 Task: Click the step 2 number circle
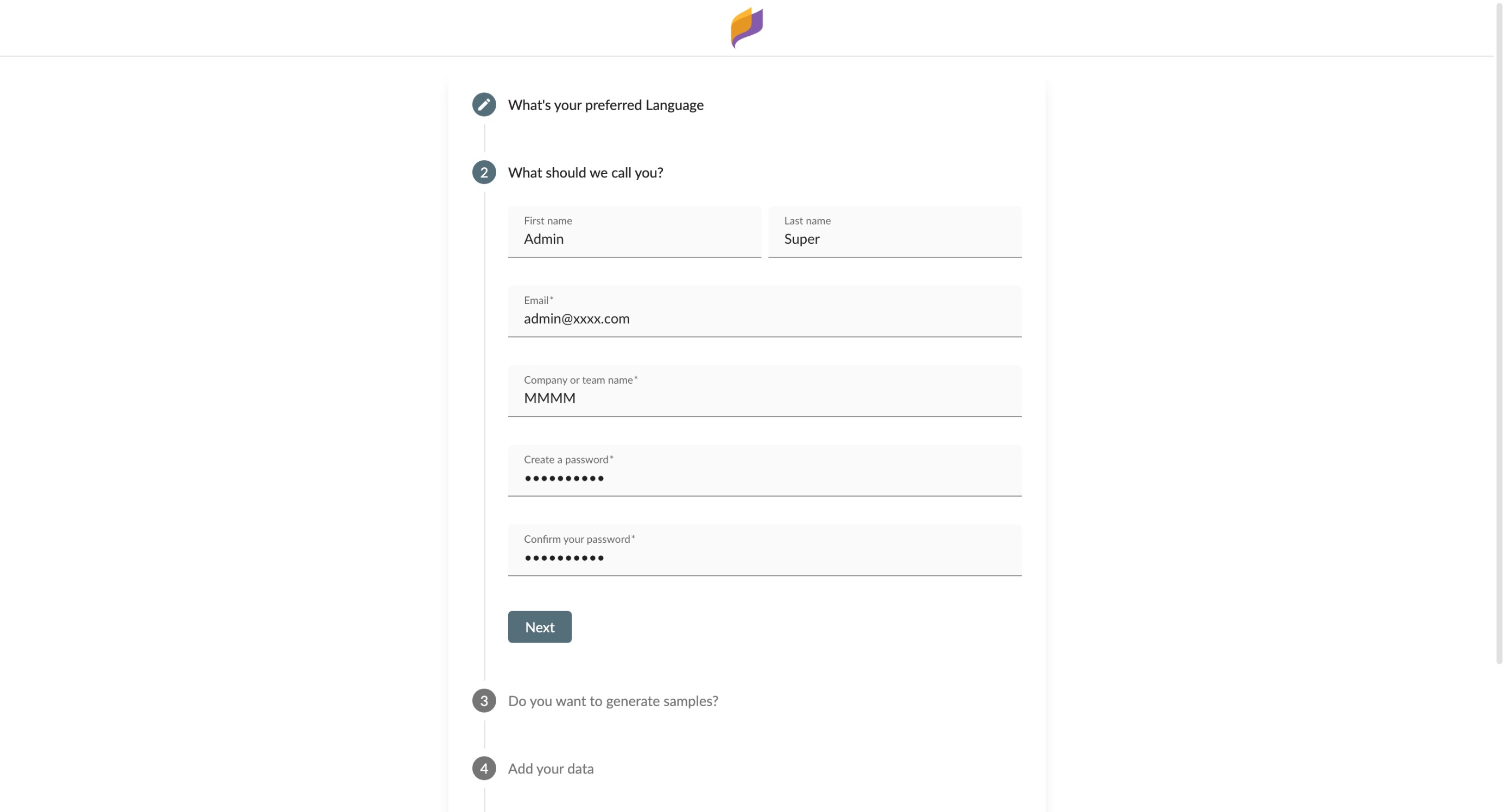pyautogui.click(x=484, y=172)
